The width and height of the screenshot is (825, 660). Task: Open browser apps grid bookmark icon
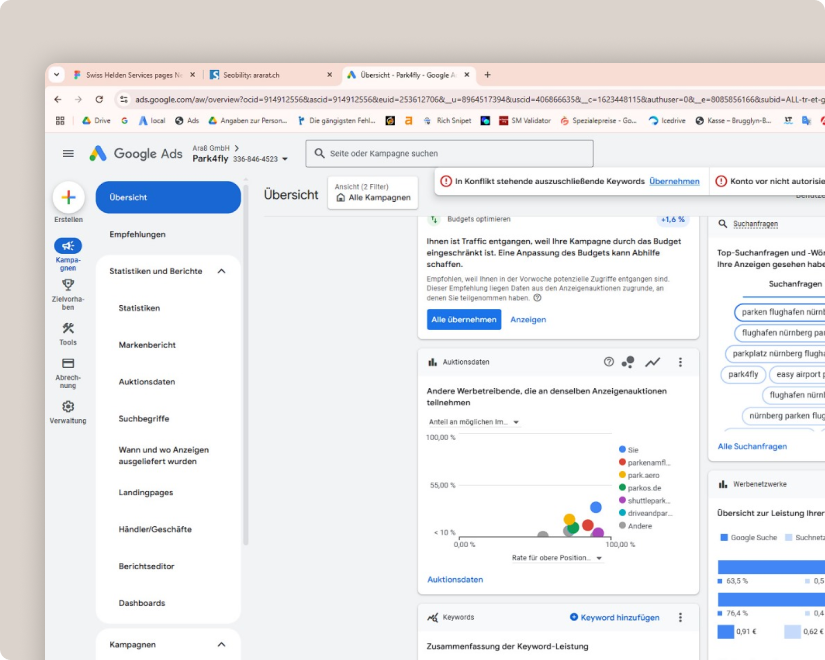[x=60, y=121]
